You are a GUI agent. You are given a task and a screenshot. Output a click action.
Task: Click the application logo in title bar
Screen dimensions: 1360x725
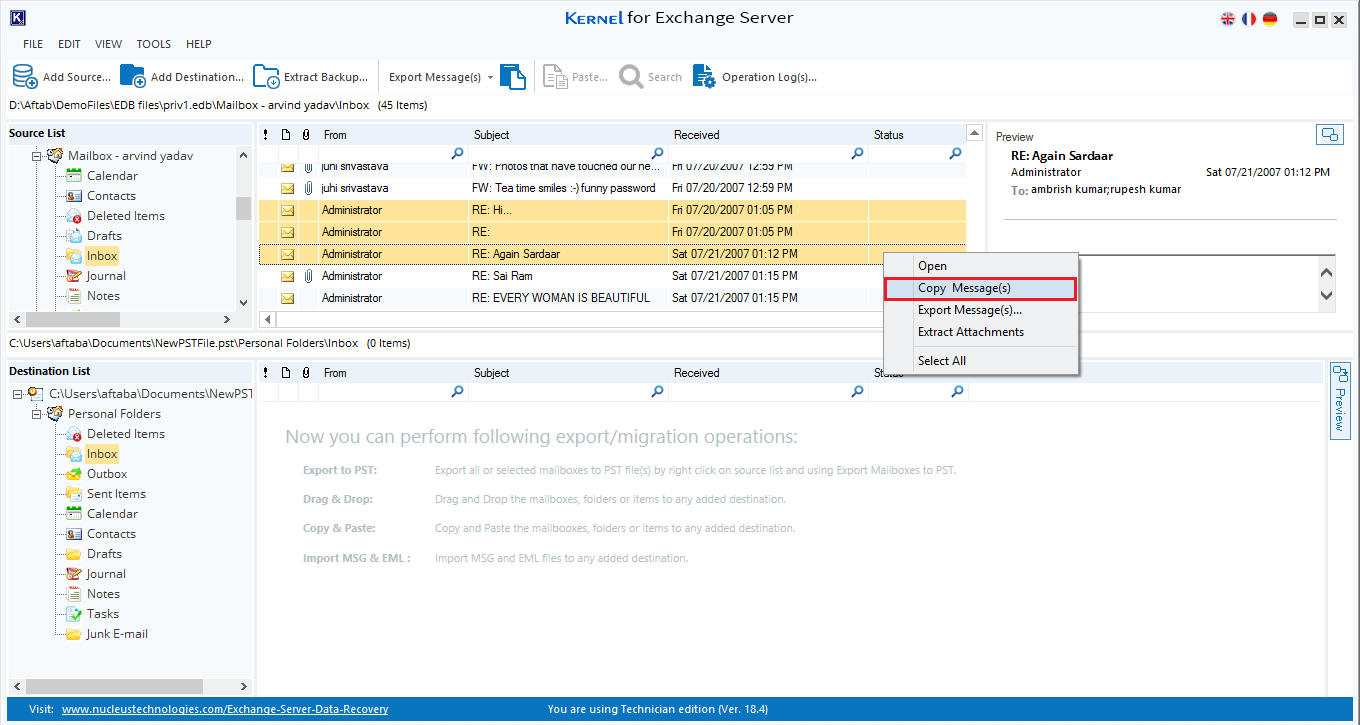click(x=16, y=18)
